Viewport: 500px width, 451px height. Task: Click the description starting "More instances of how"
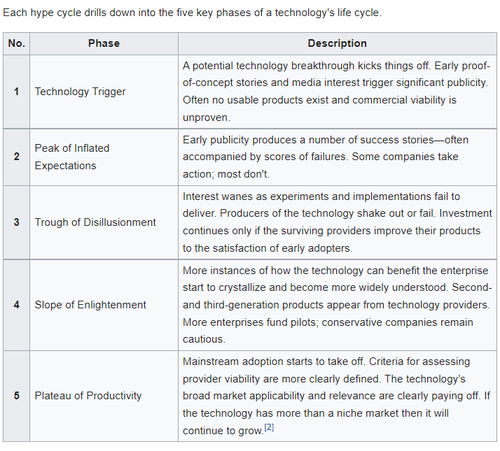(337, 305)
